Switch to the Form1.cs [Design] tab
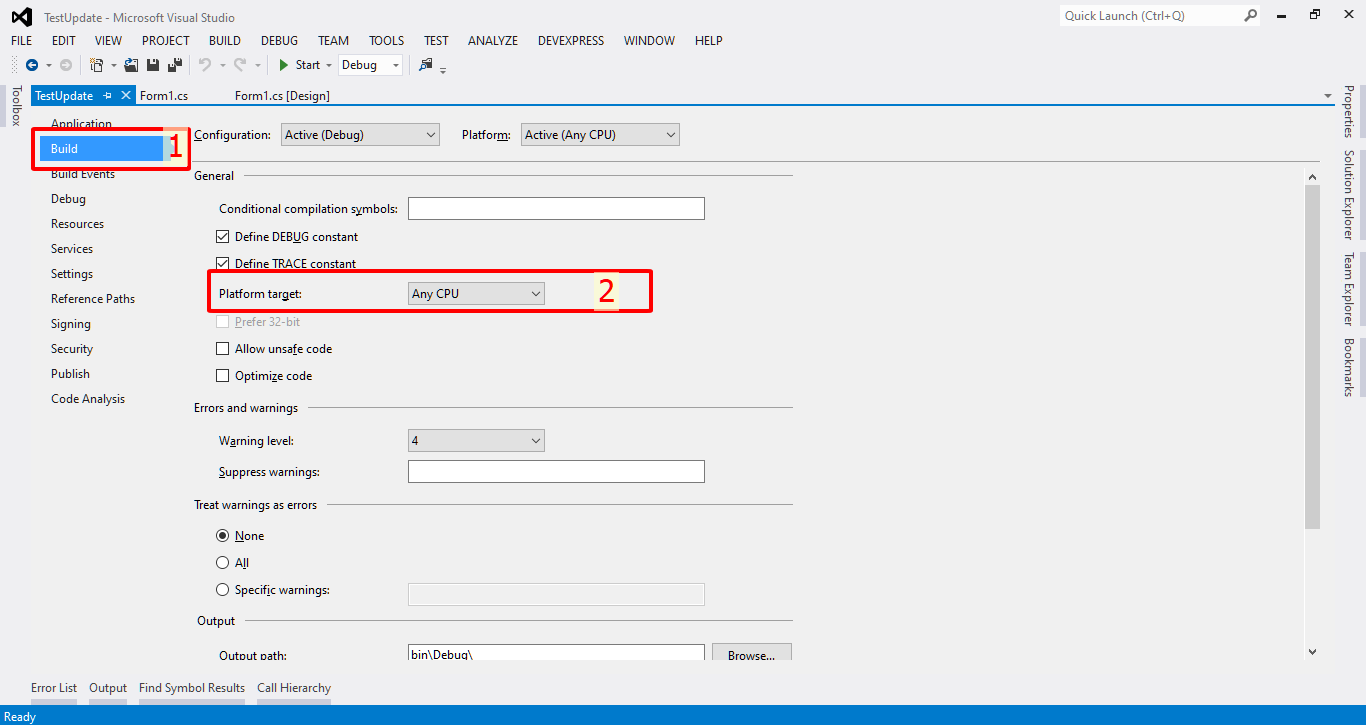 point(282,96)
